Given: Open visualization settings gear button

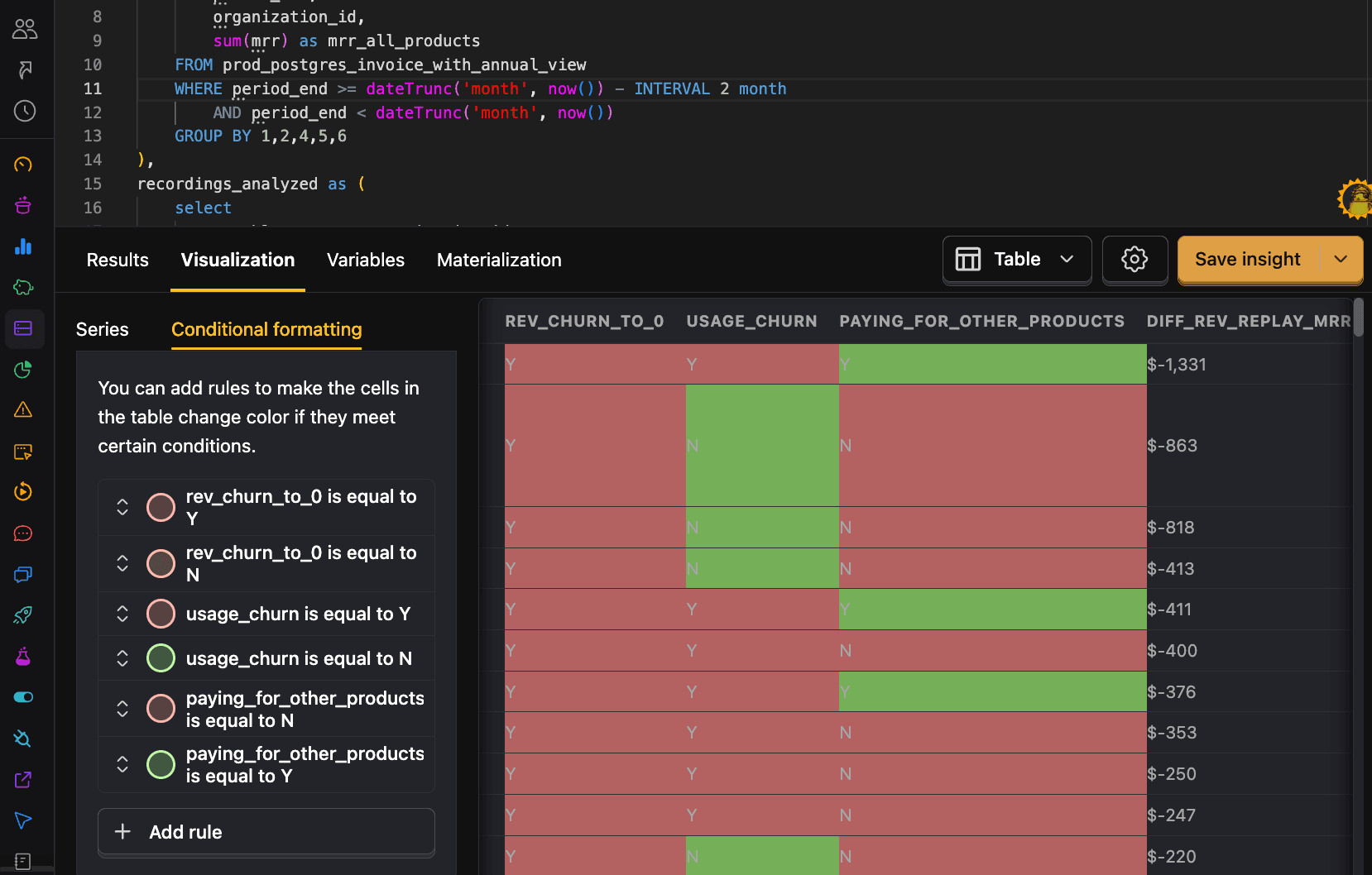Looking at the screenshot, I should (x=1135, y=260).
